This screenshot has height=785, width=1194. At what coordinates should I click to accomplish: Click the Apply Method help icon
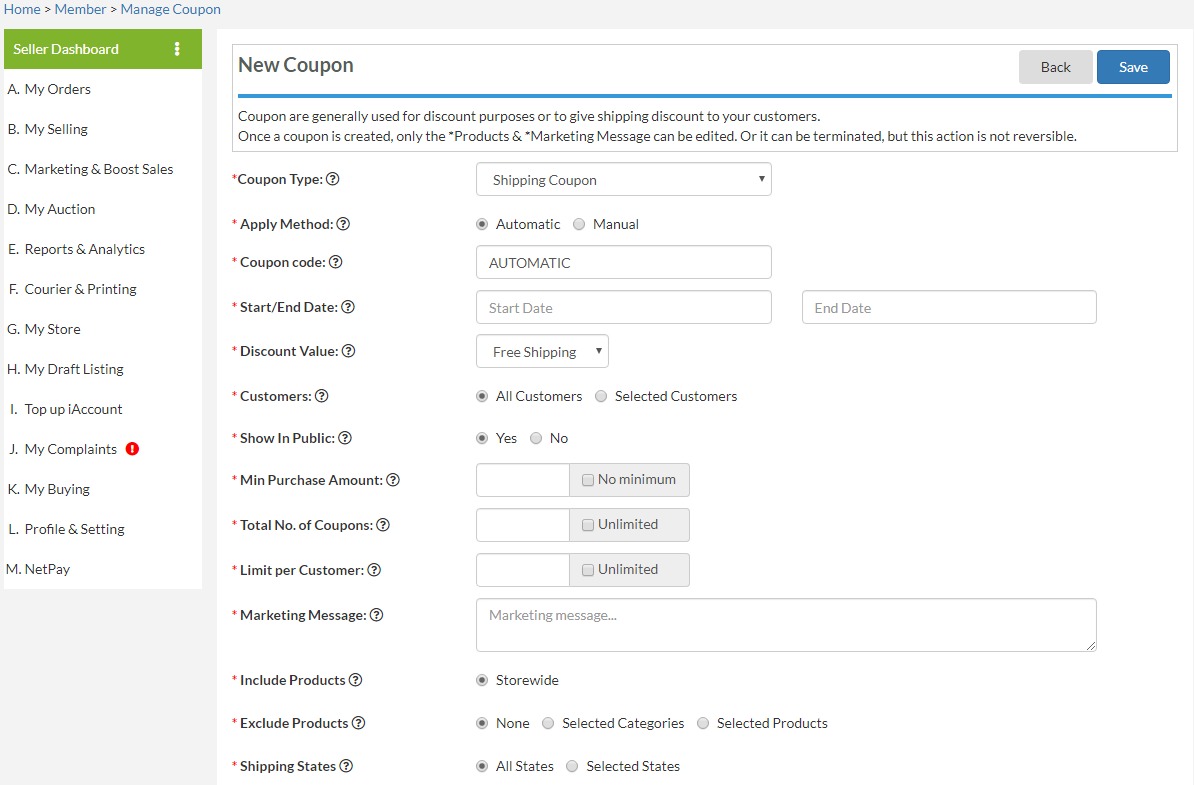[x=343, y=224]
